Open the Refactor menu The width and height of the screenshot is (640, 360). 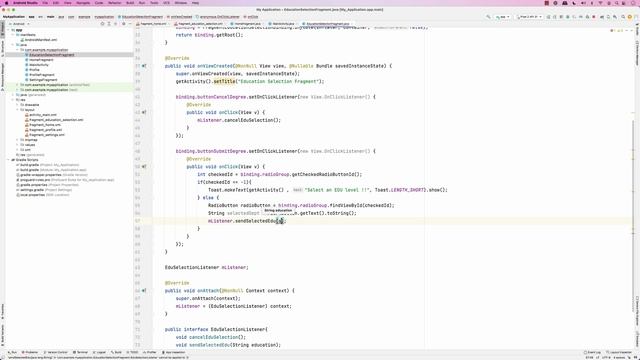tap(114, 3)
